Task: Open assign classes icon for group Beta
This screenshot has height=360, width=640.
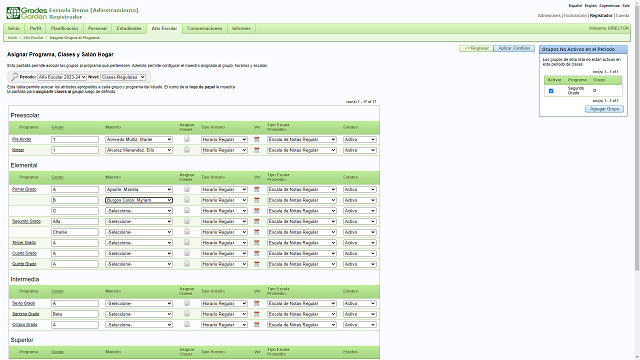Action: point(187,313)
